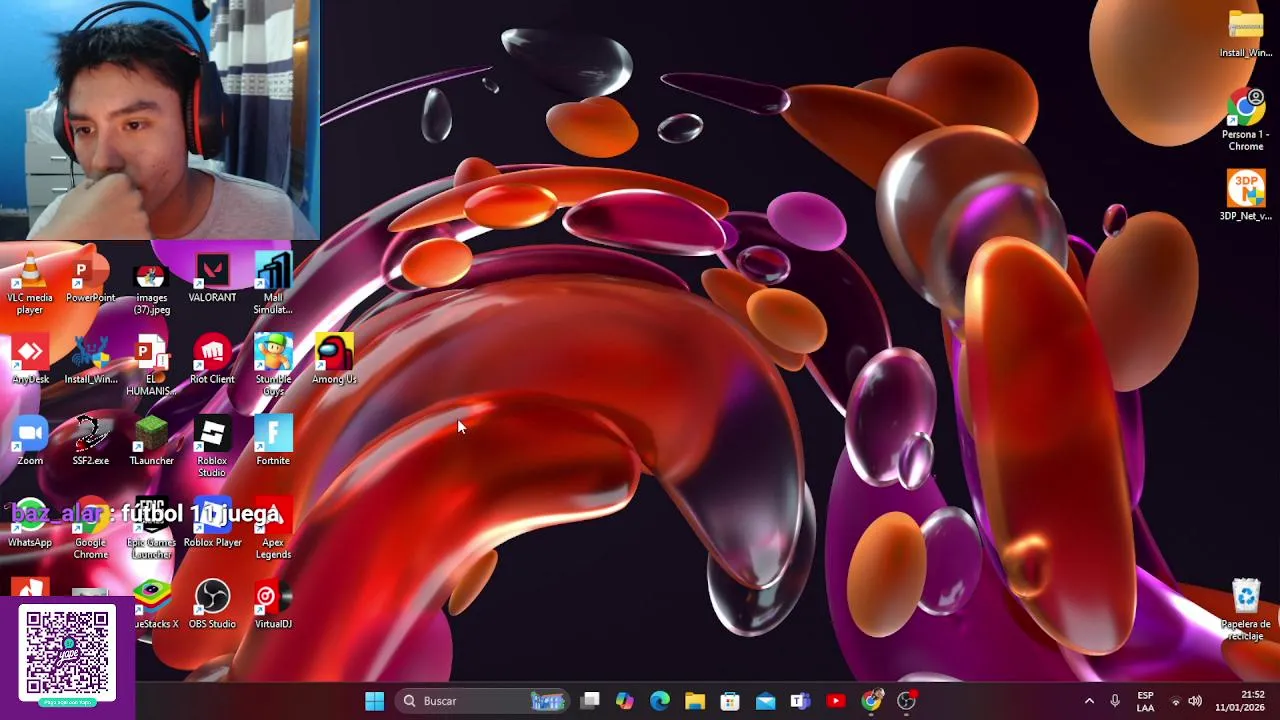
Task: Open YouTube from the taskbar
Action: click(x=836, y=701)
